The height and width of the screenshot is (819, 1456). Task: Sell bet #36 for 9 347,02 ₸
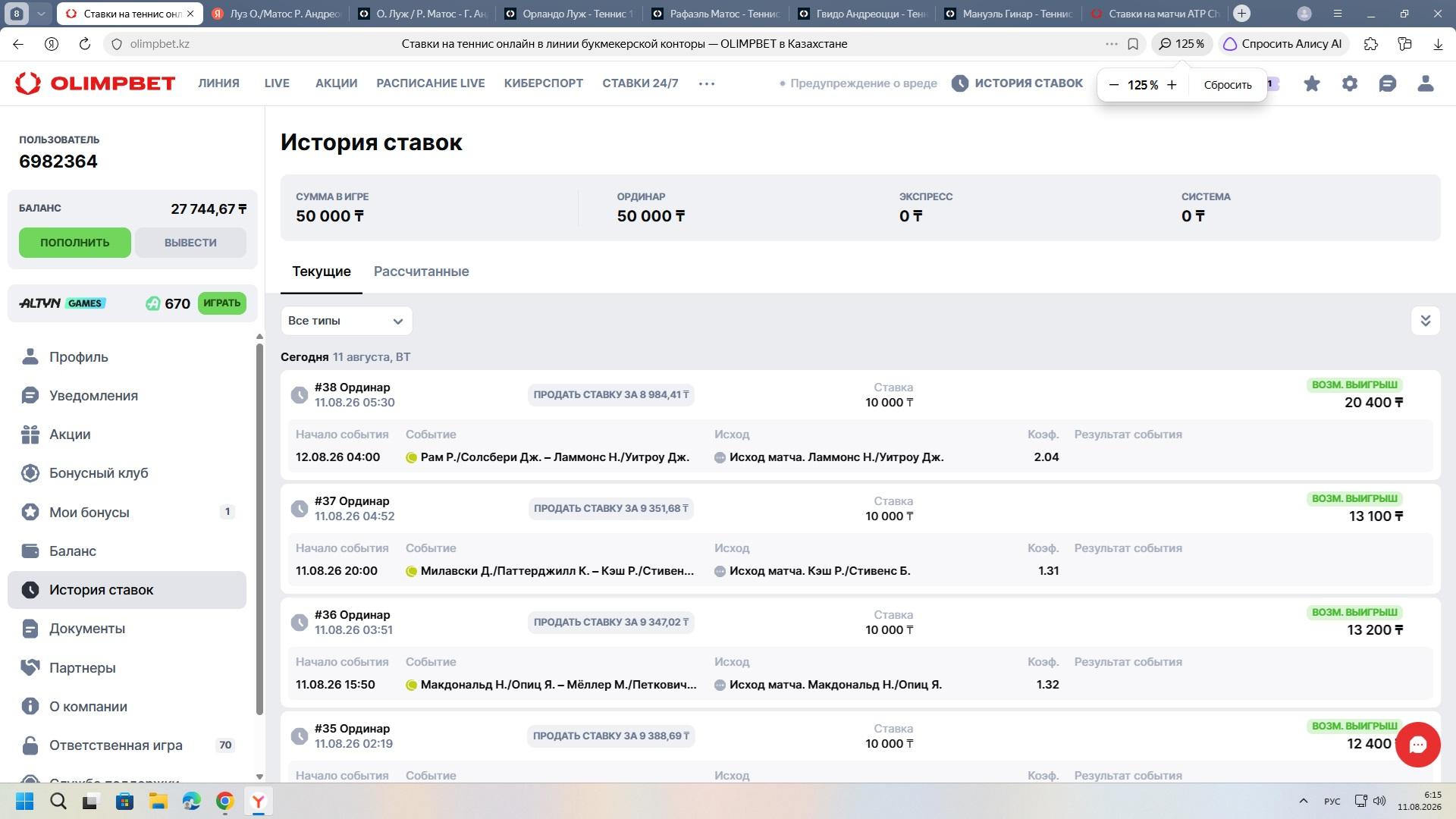[x=611, y=623]
